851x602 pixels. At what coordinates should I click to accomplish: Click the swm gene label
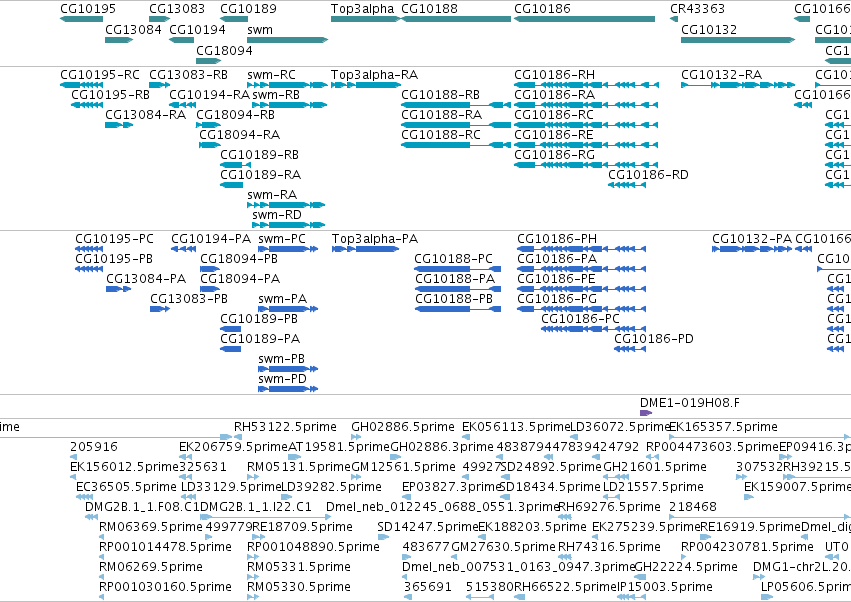[260, 29]
